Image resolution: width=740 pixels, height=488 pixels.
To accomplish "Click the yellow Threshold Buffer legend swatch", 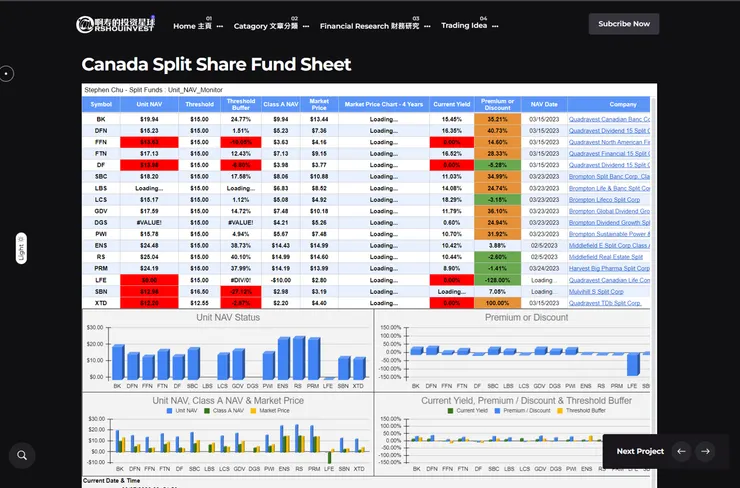I will click(560, 411).
